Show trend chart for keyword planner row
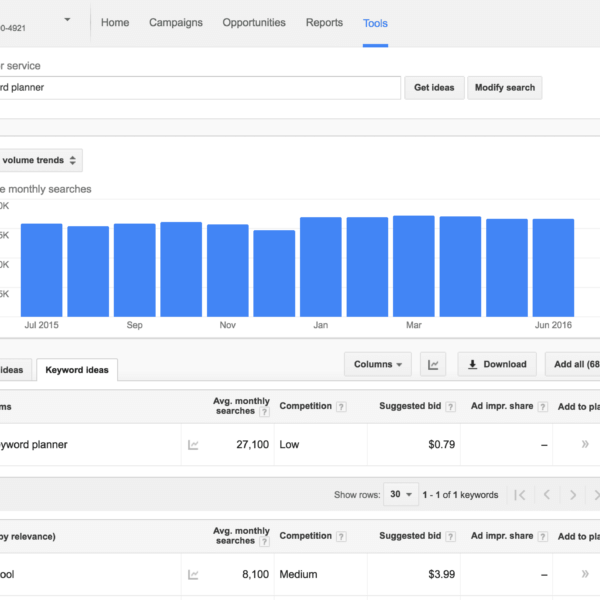 [x=193, y=445]
